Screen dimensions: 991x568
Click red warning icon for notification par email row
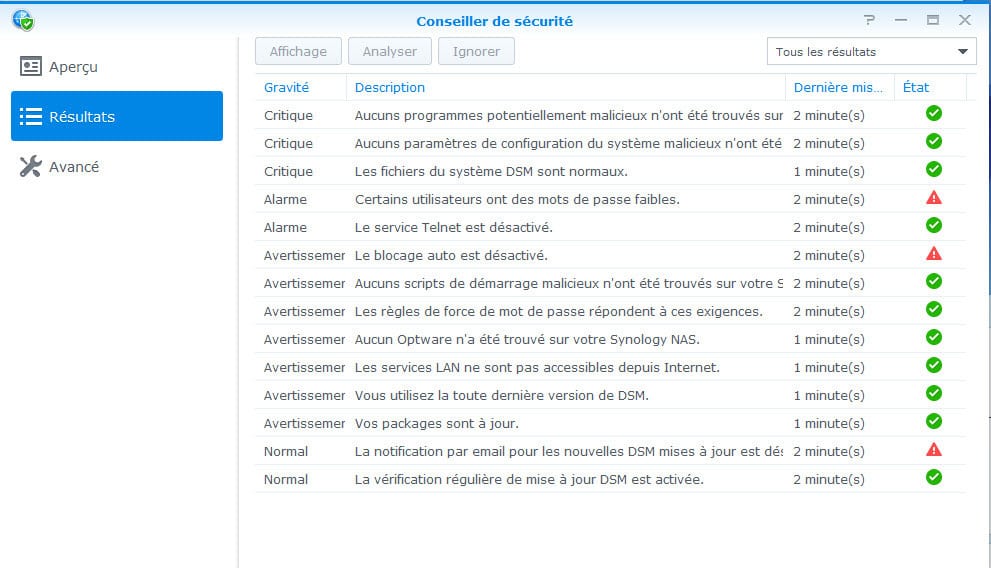point(933,449)
